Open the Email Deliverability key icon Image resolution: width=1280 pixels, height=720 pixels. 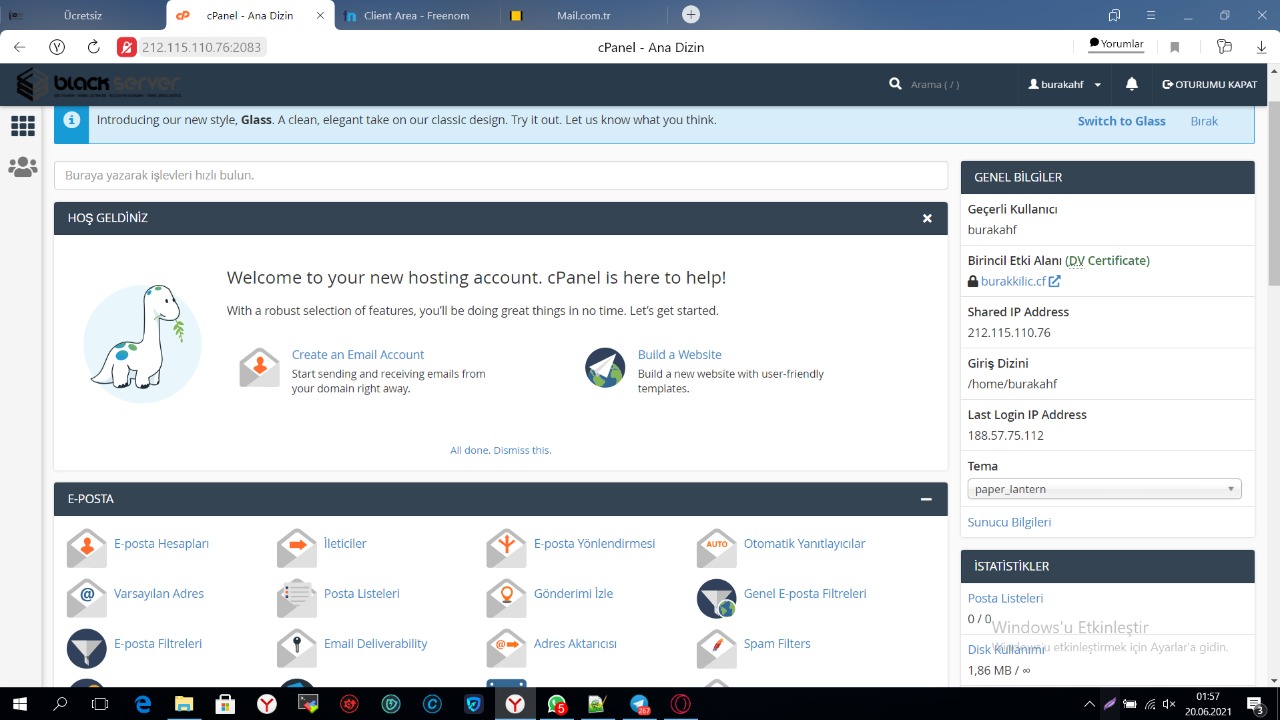pyautogui.click(x=297, y=648)
